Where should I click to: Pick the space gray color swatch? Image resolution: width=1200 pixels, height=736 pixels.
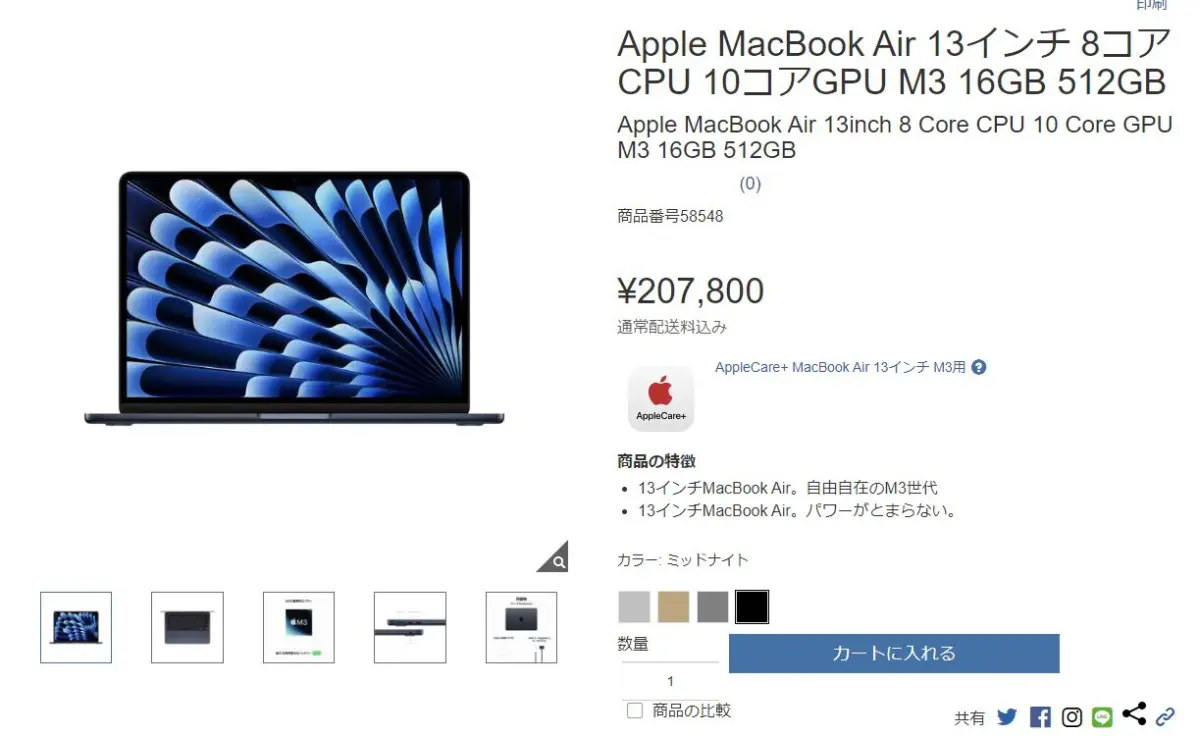713,607
